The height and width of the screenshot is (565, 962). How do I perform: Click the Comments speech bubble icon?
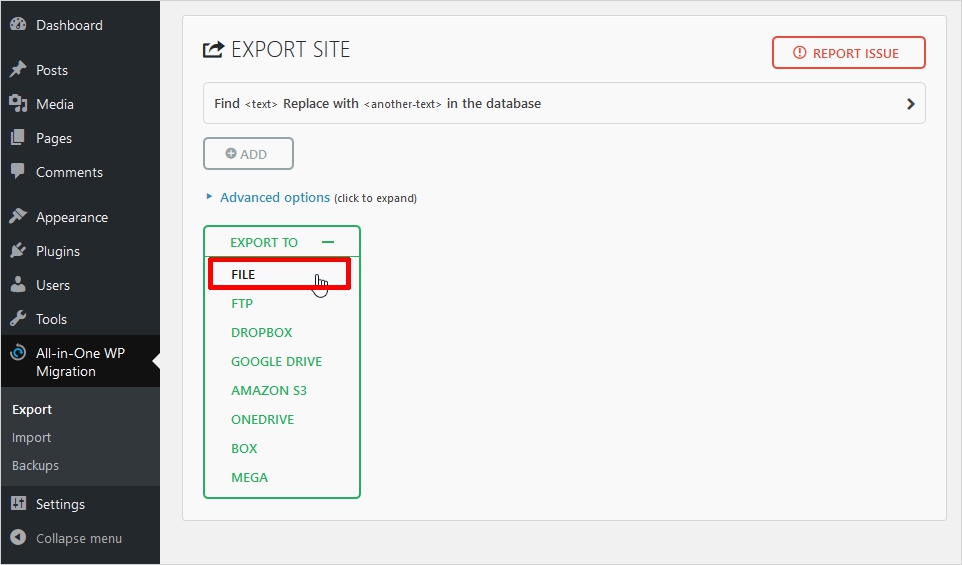point(18,172)
